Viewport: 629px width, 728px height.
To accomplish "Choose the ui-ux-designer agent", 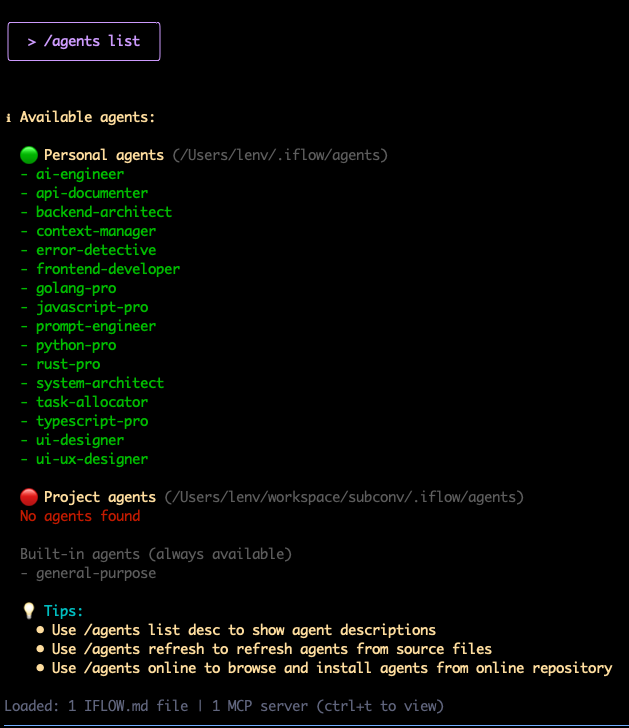I will [92, 459].
